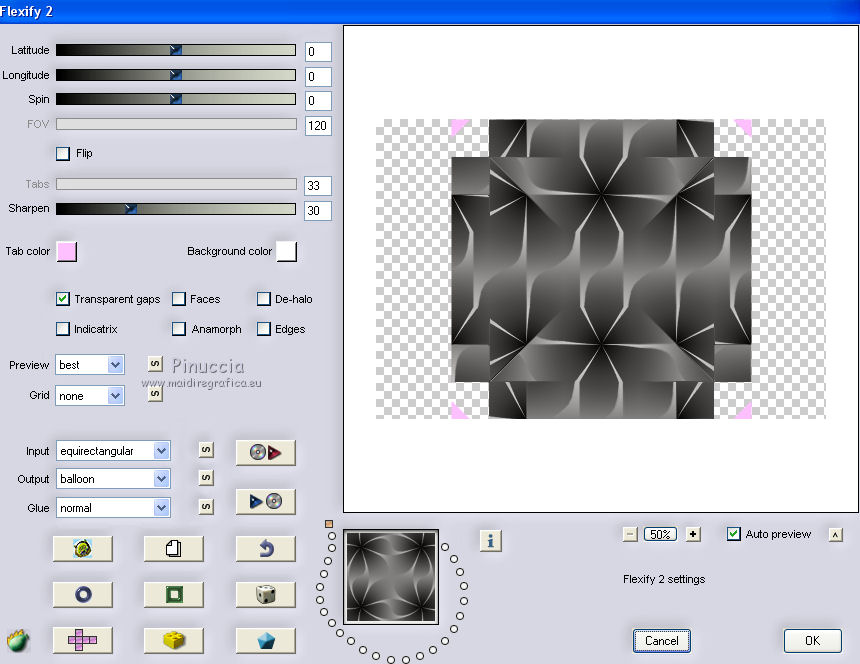Turn off the Auto preview checkbox

point(734,534)
